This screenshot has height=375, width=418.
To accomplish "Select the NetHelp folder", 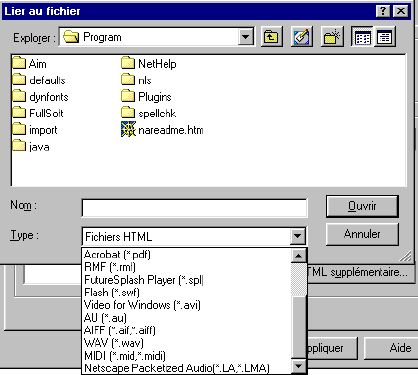I will click(x=149, y=63).
